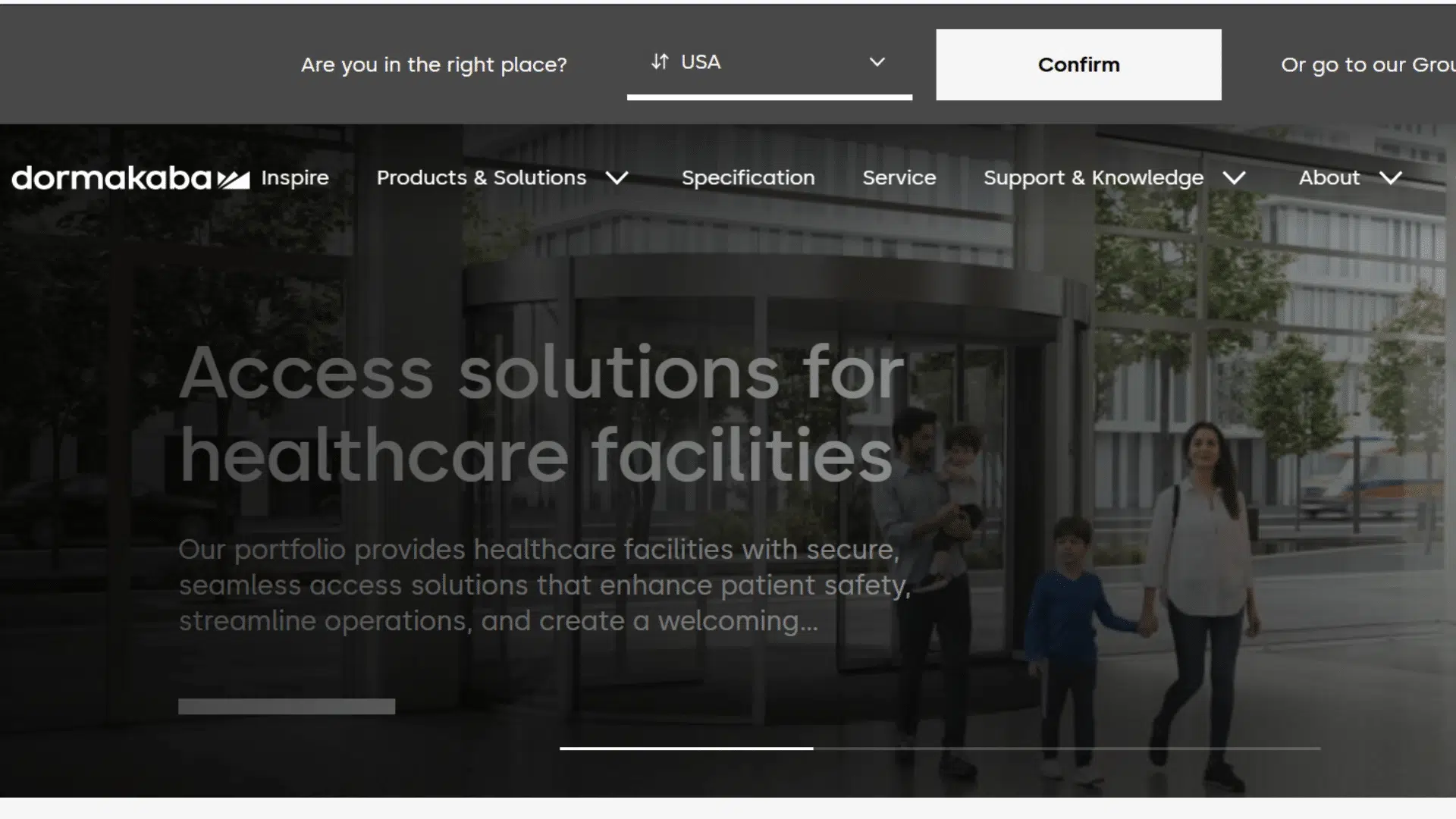This screenshot has height=819, width=1456.
Task: Click the 'Access solutions for healthcare facilities' headline
Action: tap(542, 413)
